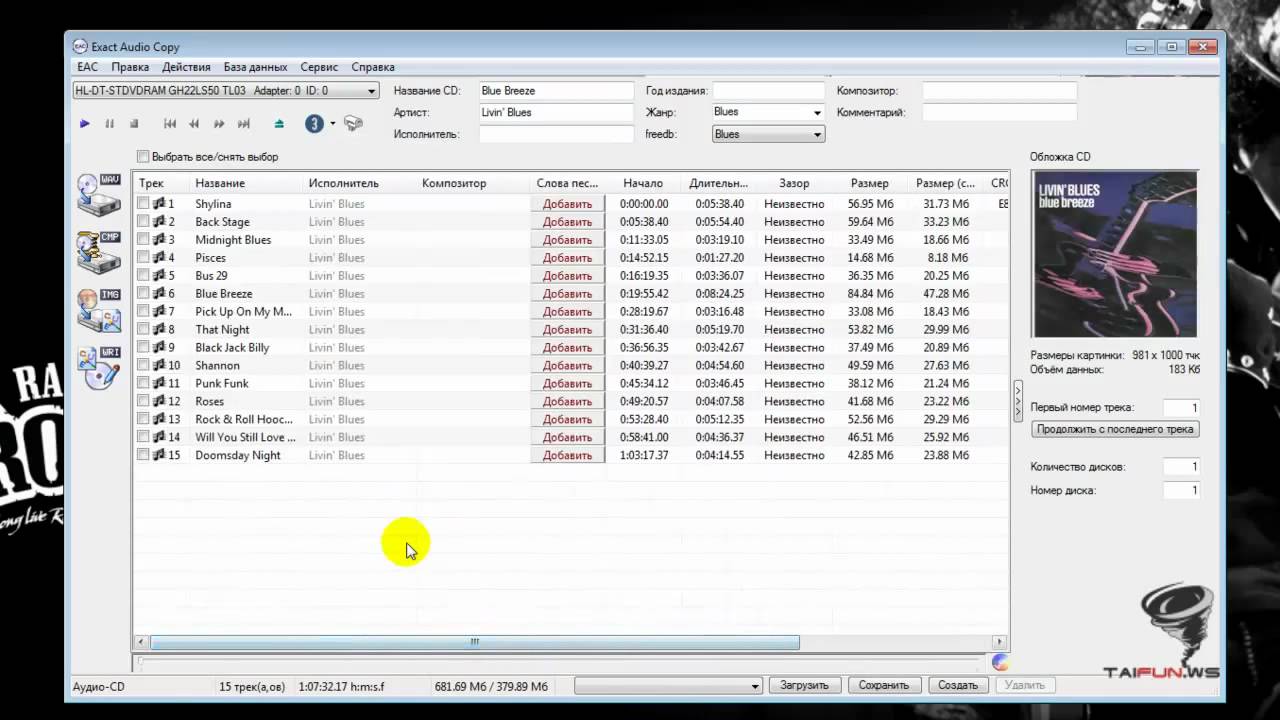This screenshot has width=1280, height=720.
Task: Click Добавить for track Shylina
Action: point(567,204)
